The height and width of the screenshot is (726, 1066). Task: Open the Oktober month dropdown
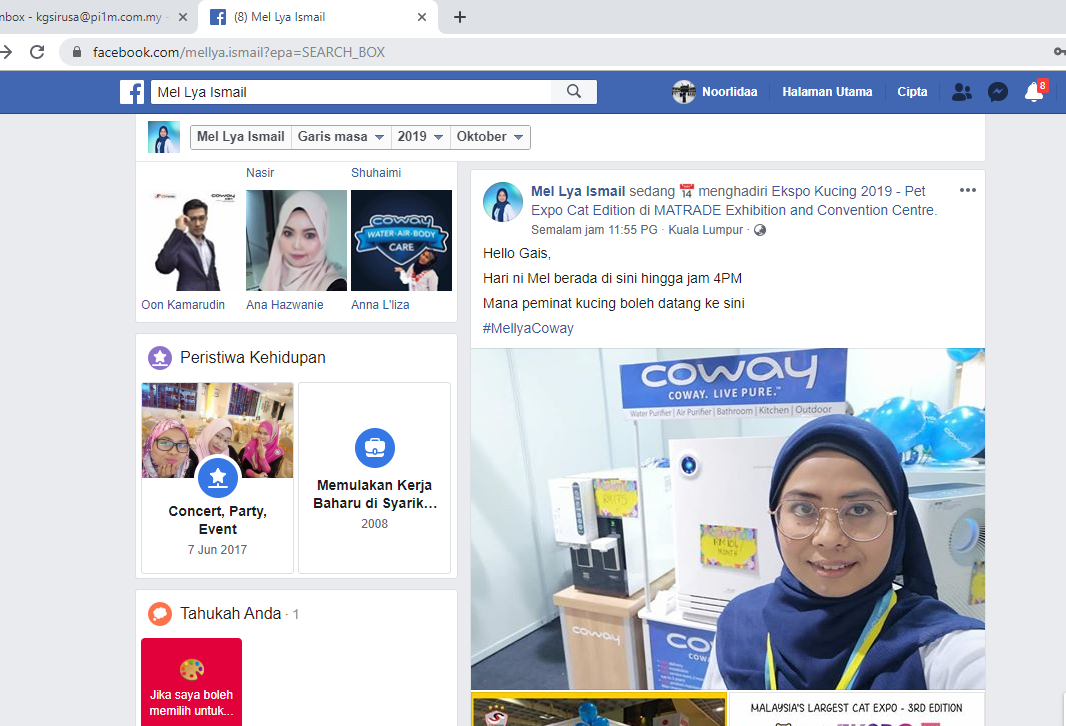(489, 136)
